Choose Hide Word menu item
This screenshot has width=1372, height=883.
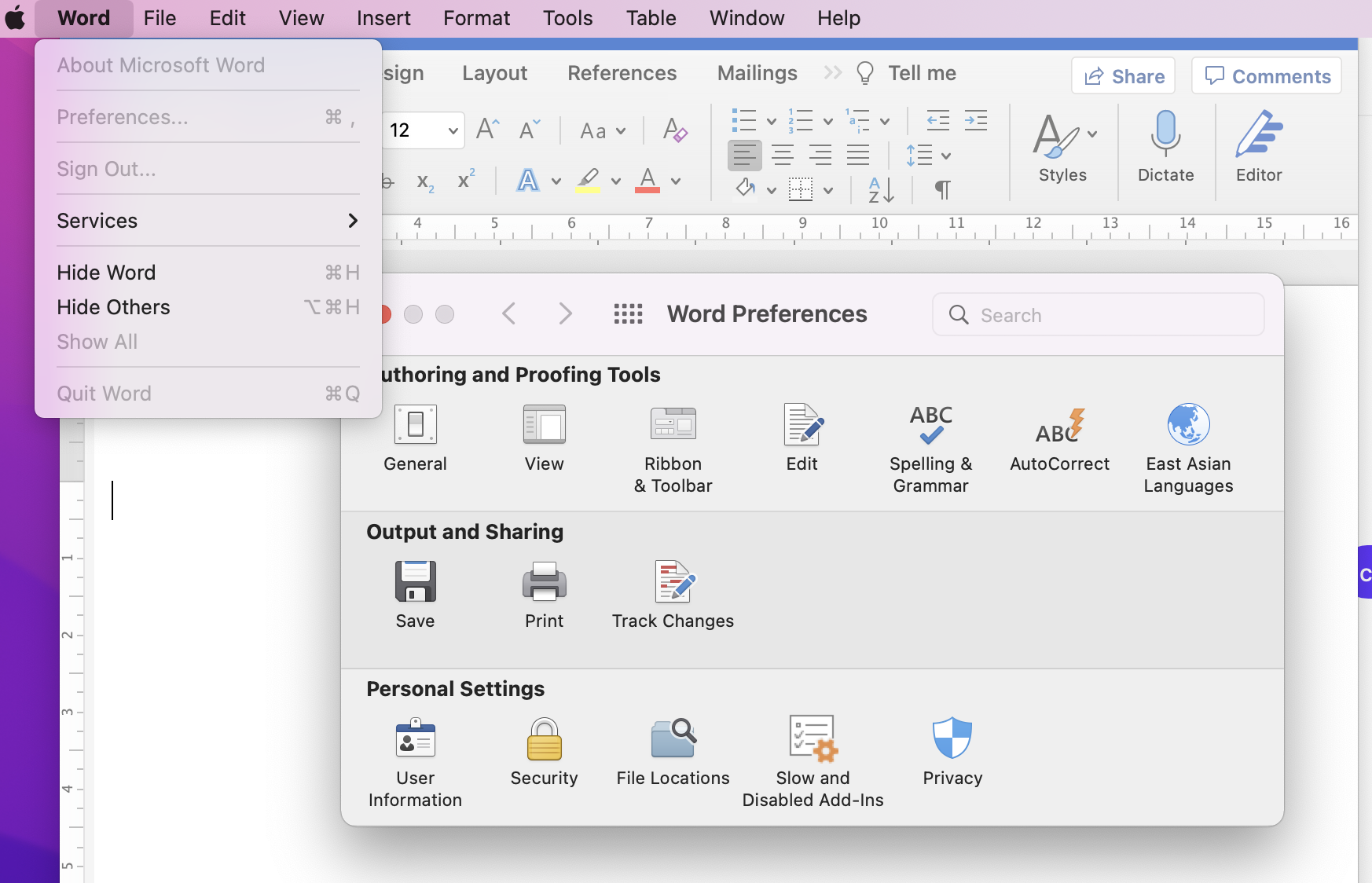(208, 273)
